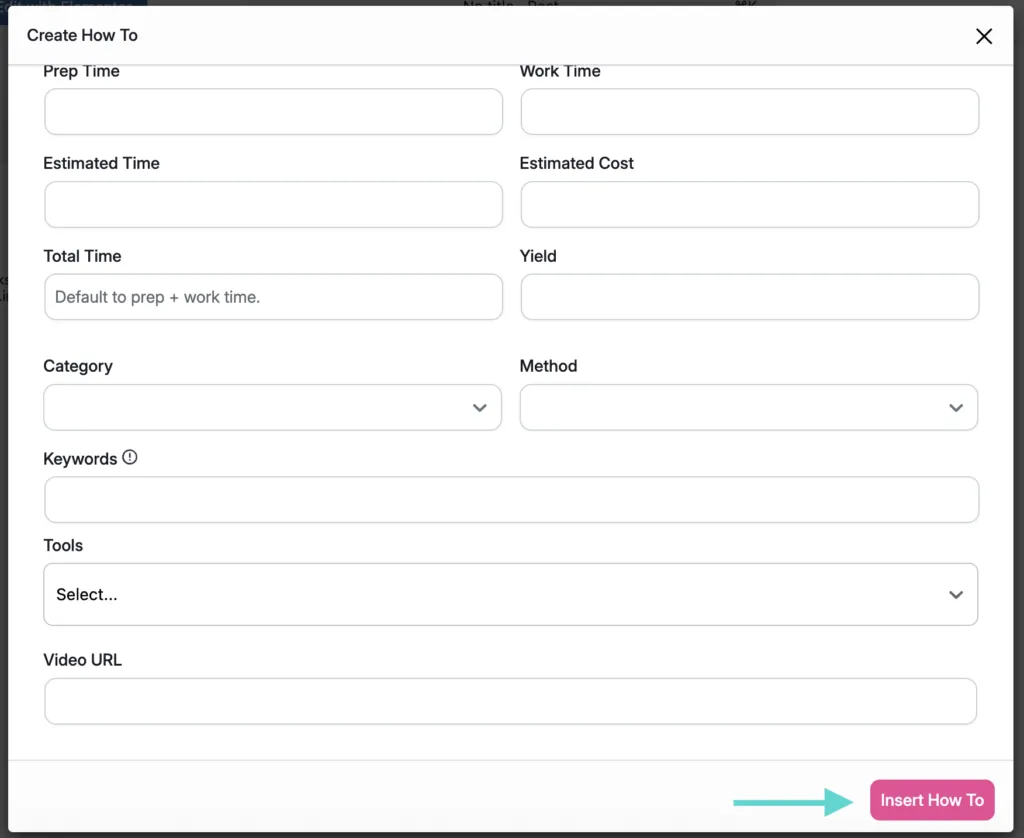Focus the Work Time input field
Image resolution: width=1024 pixels, height=838 pixels.
click(x=750, y=112)
